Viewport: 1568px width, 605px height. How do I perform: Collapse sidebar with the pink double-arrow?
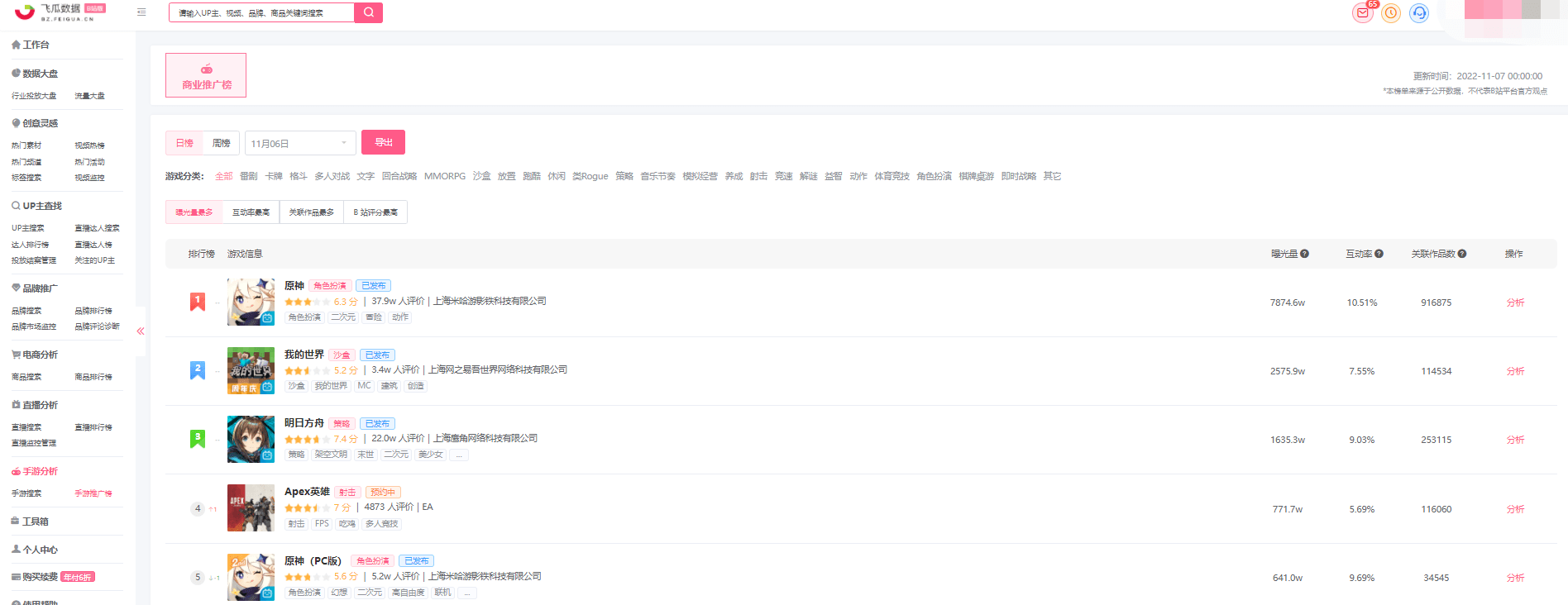[x=141, y=331]
